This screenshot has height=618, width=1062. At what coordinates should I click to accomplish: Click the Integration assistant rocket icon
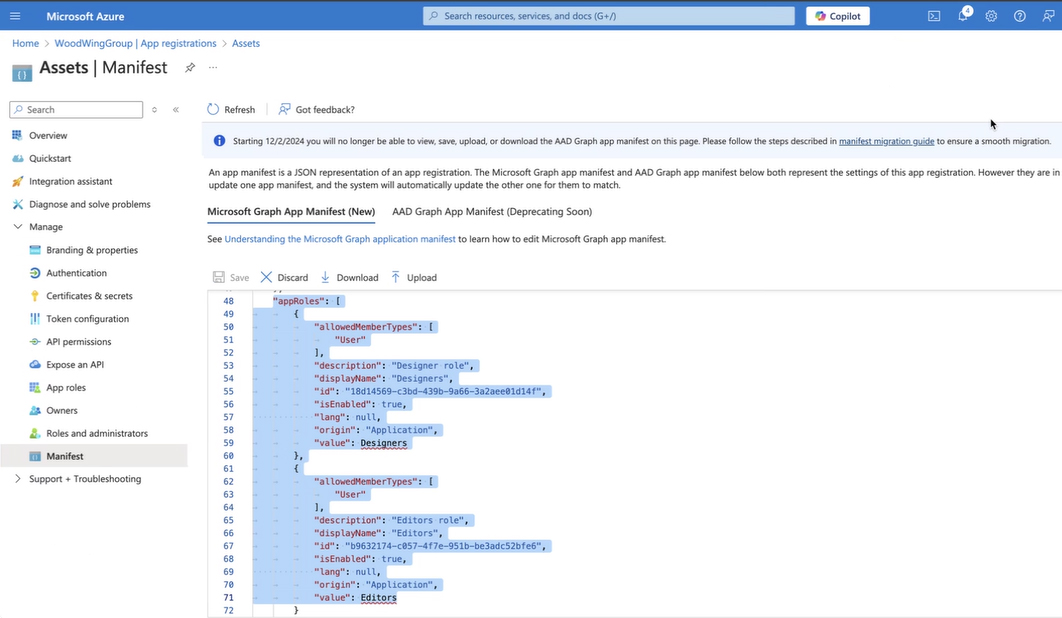(17, 181)
